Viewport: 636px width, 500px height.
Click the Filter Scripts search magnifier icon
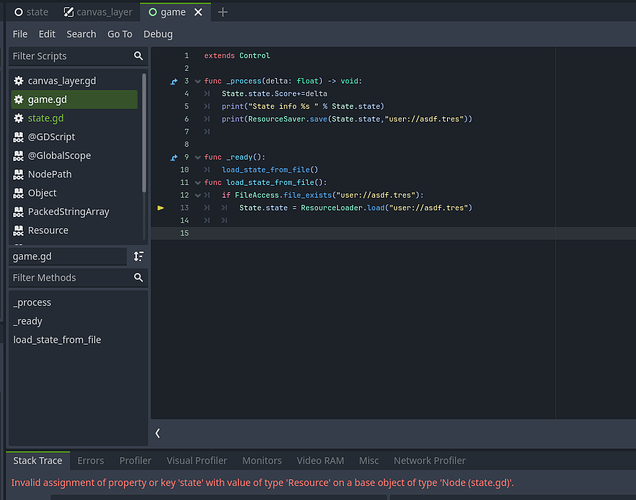[138, 56]
